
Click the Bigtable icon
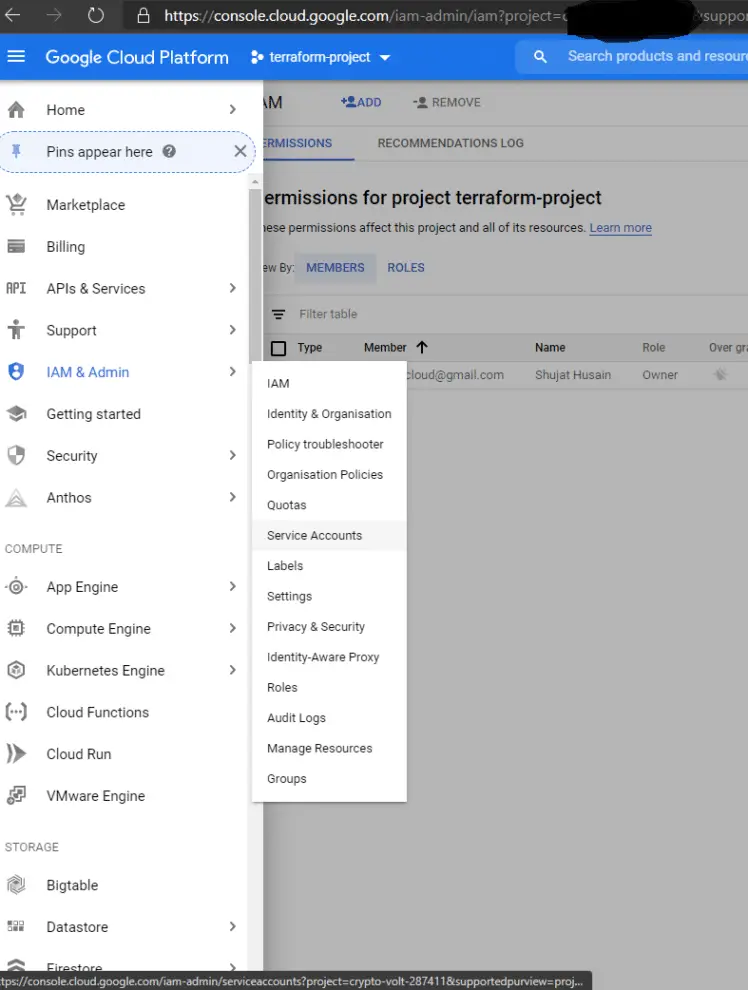(16, 885)
